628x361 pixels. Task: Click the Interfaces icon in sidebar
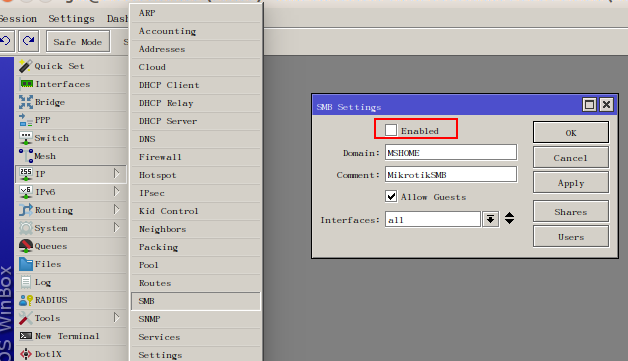point(26,84)
